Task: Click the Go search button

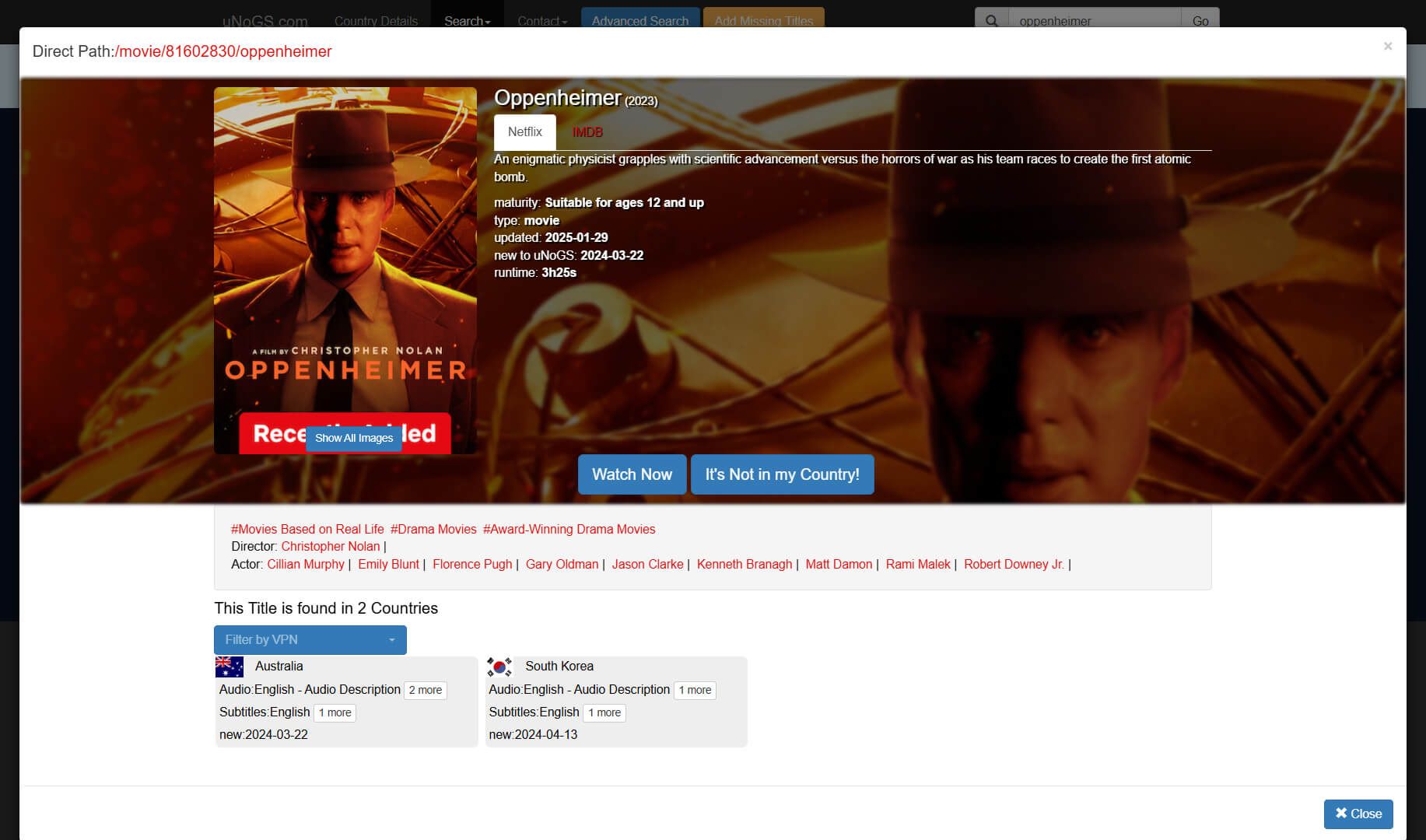Action: 1200,21
